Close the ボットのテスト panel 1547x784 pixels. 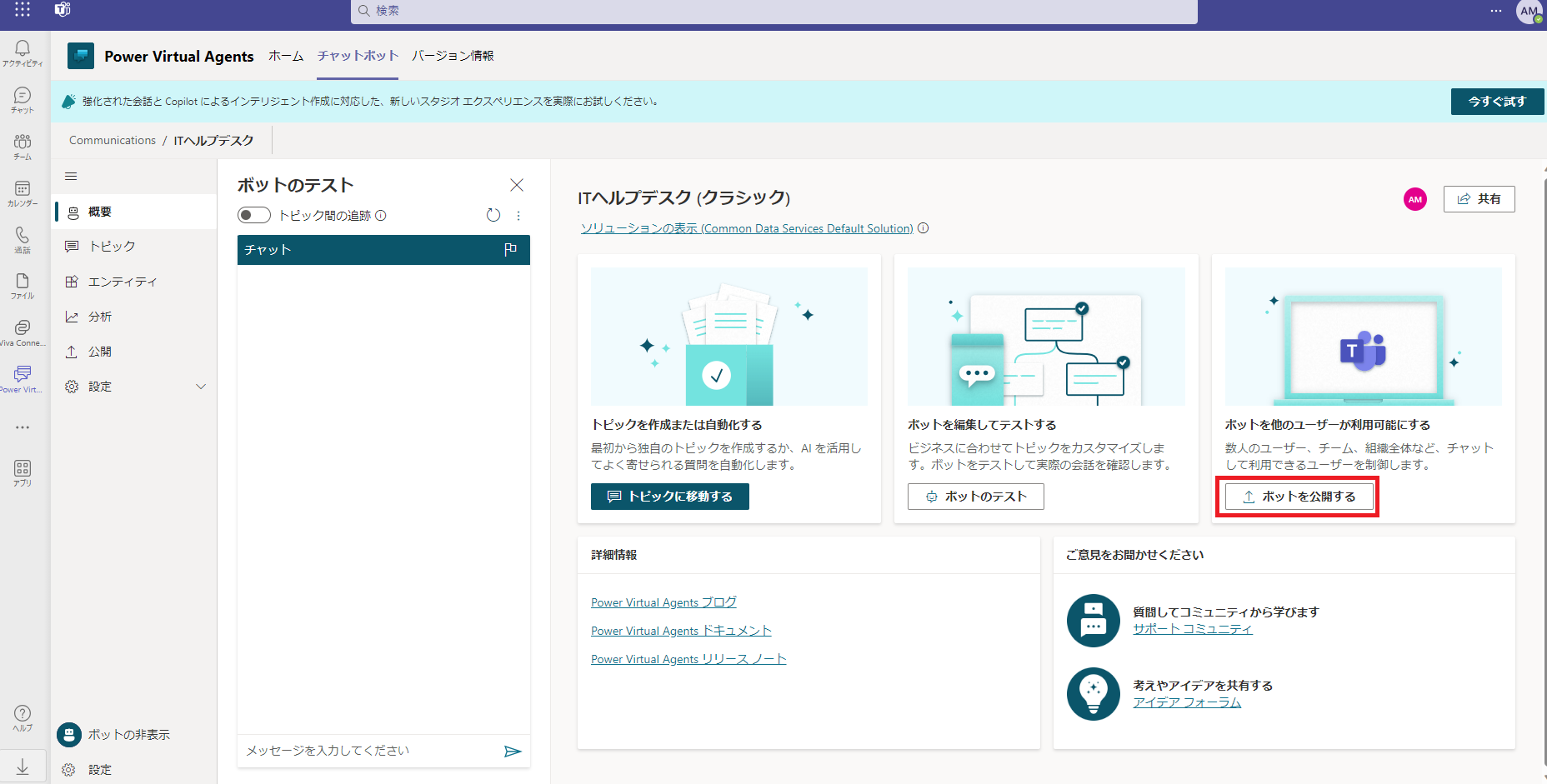coord(517,185)
